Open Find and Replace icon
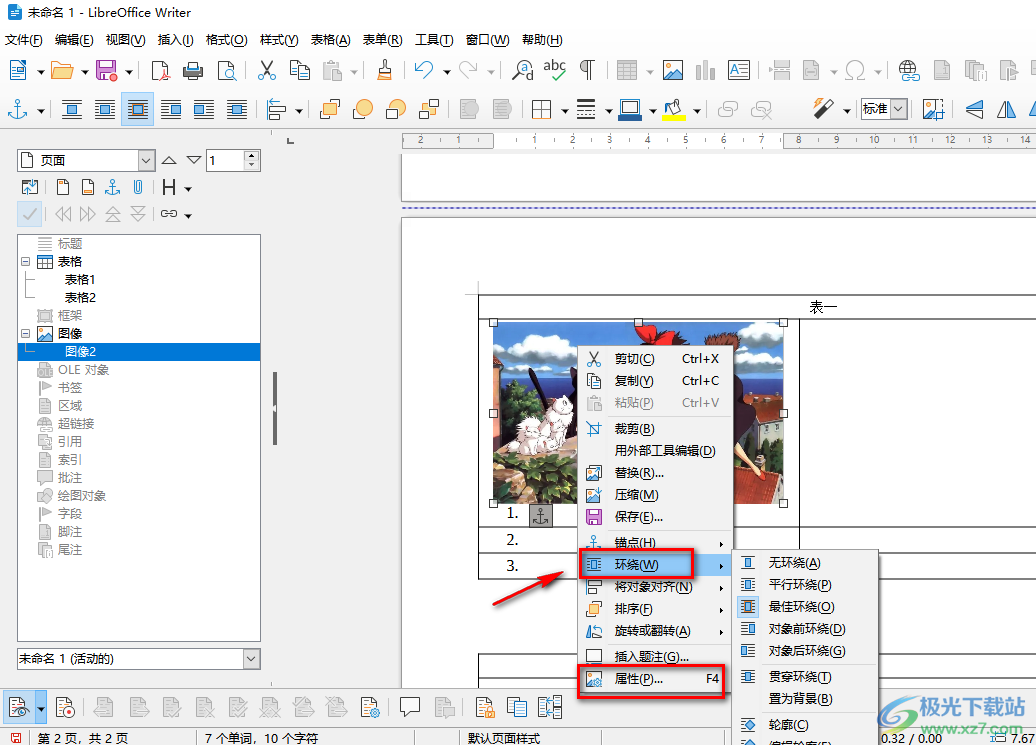Image resolution: width=1036 pixels, height=745 pixels. (x=523, y=70)
